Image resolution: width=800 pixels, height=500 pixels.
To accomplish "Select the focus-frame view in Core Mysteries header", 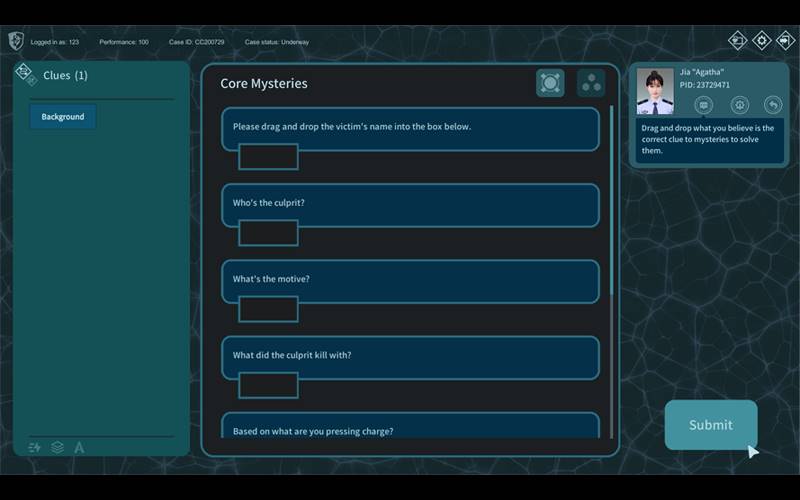I will coord(550,83).
